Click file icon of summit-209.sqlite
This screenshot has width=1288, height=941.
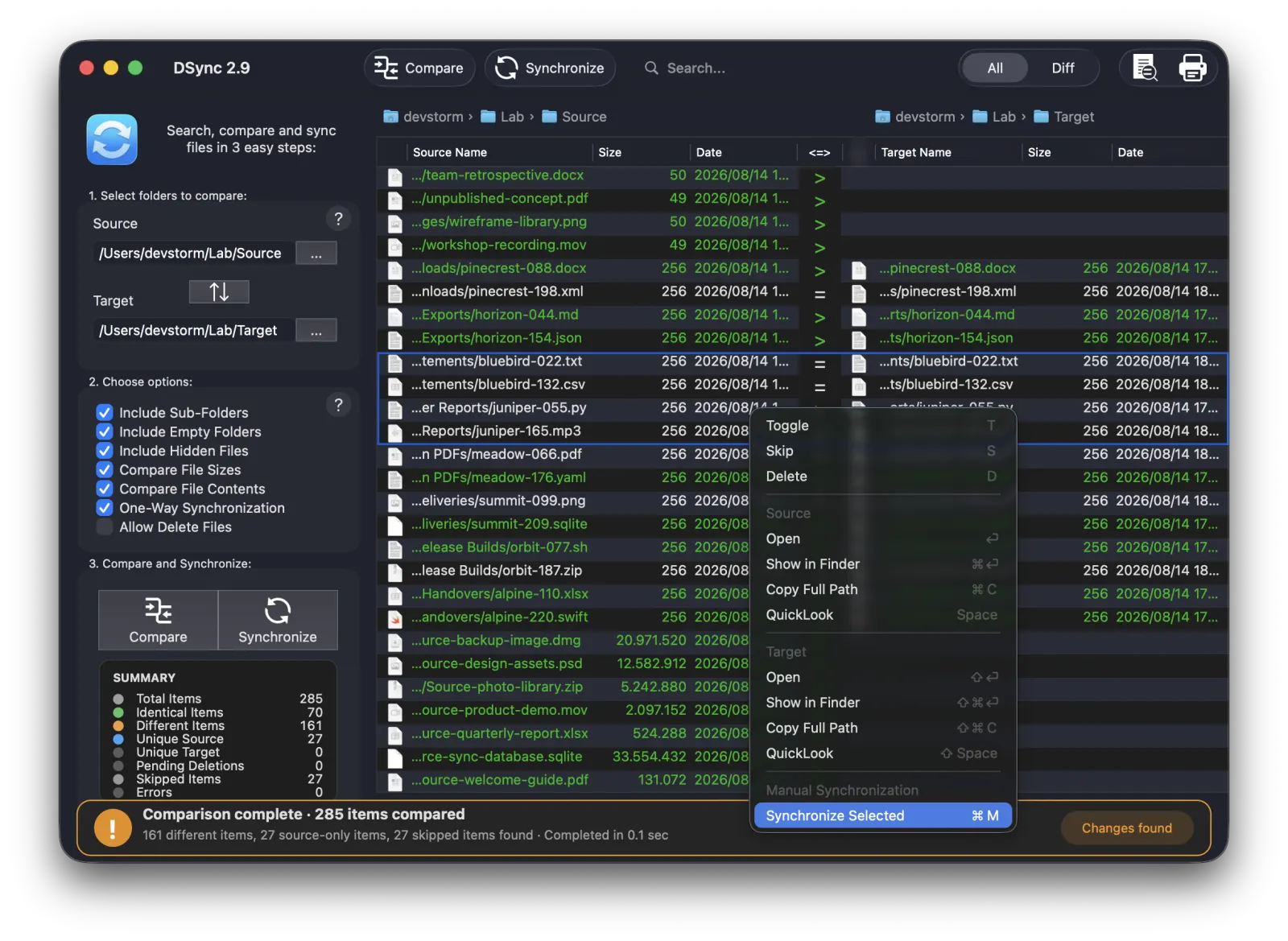[394, 526]
